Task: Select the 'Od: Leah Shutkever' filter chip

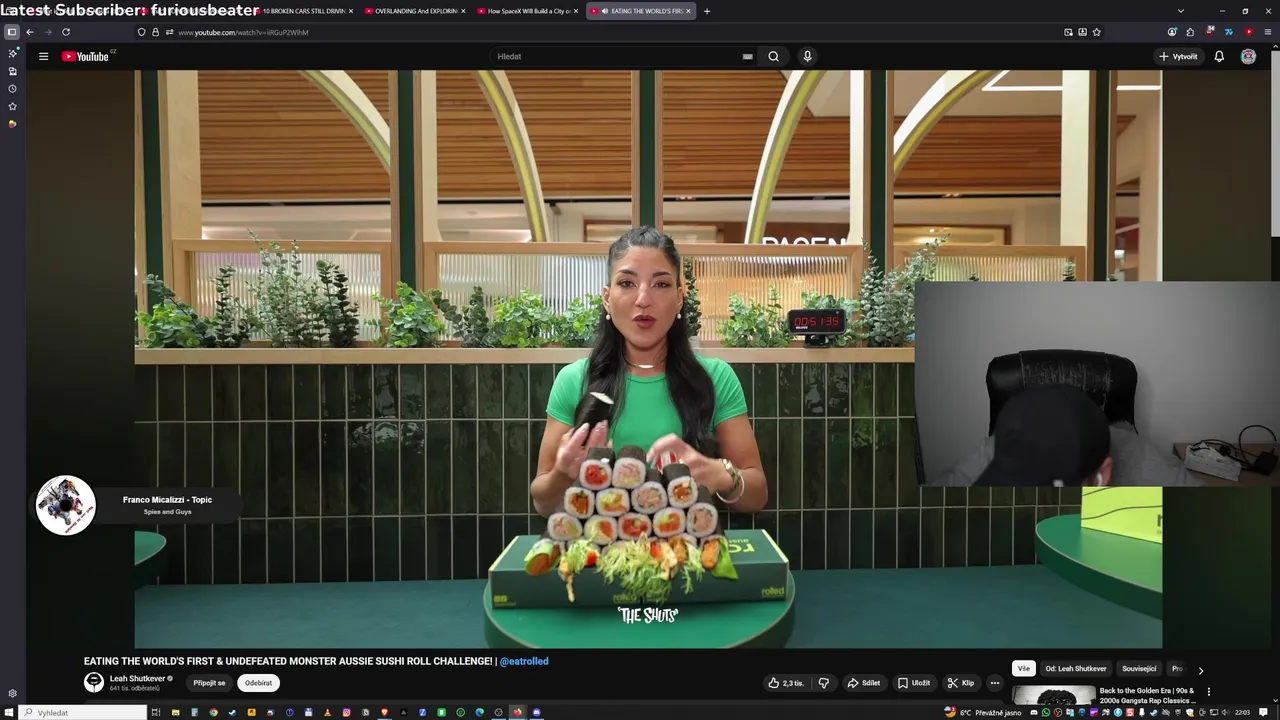Action: (1076, 669)
